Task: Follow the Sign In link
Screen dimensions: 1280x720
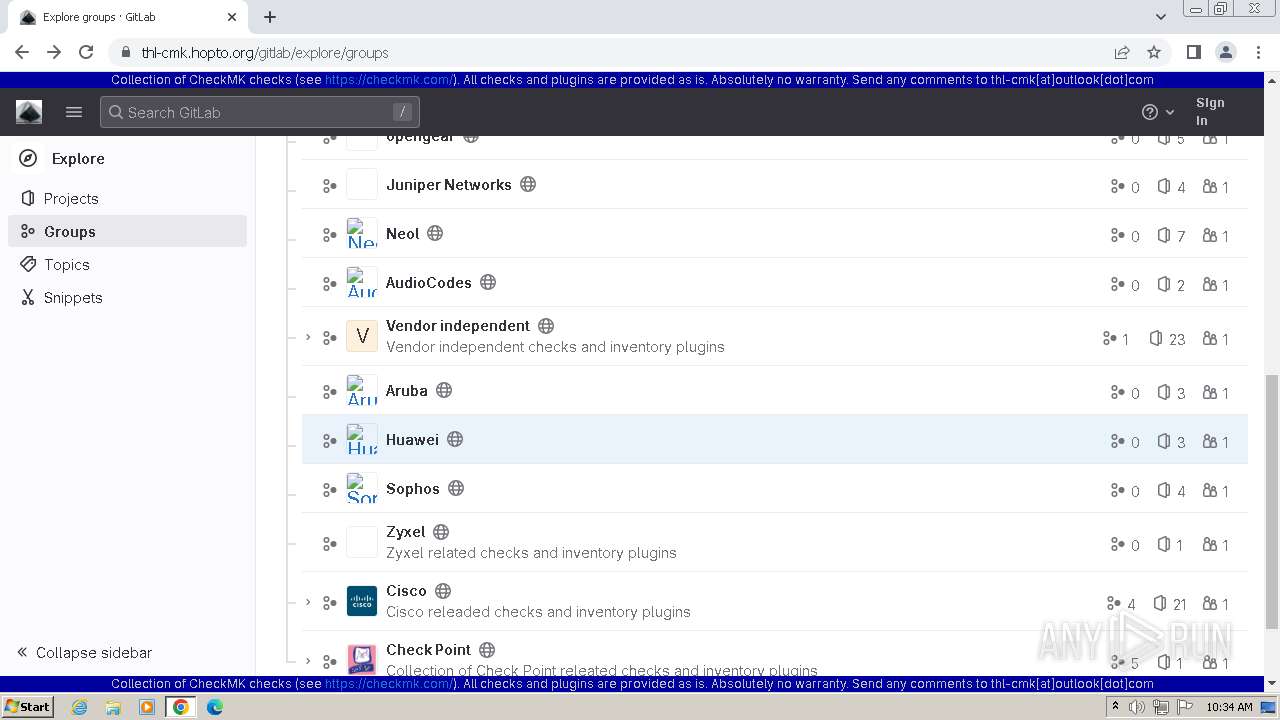Action: 1210,111
